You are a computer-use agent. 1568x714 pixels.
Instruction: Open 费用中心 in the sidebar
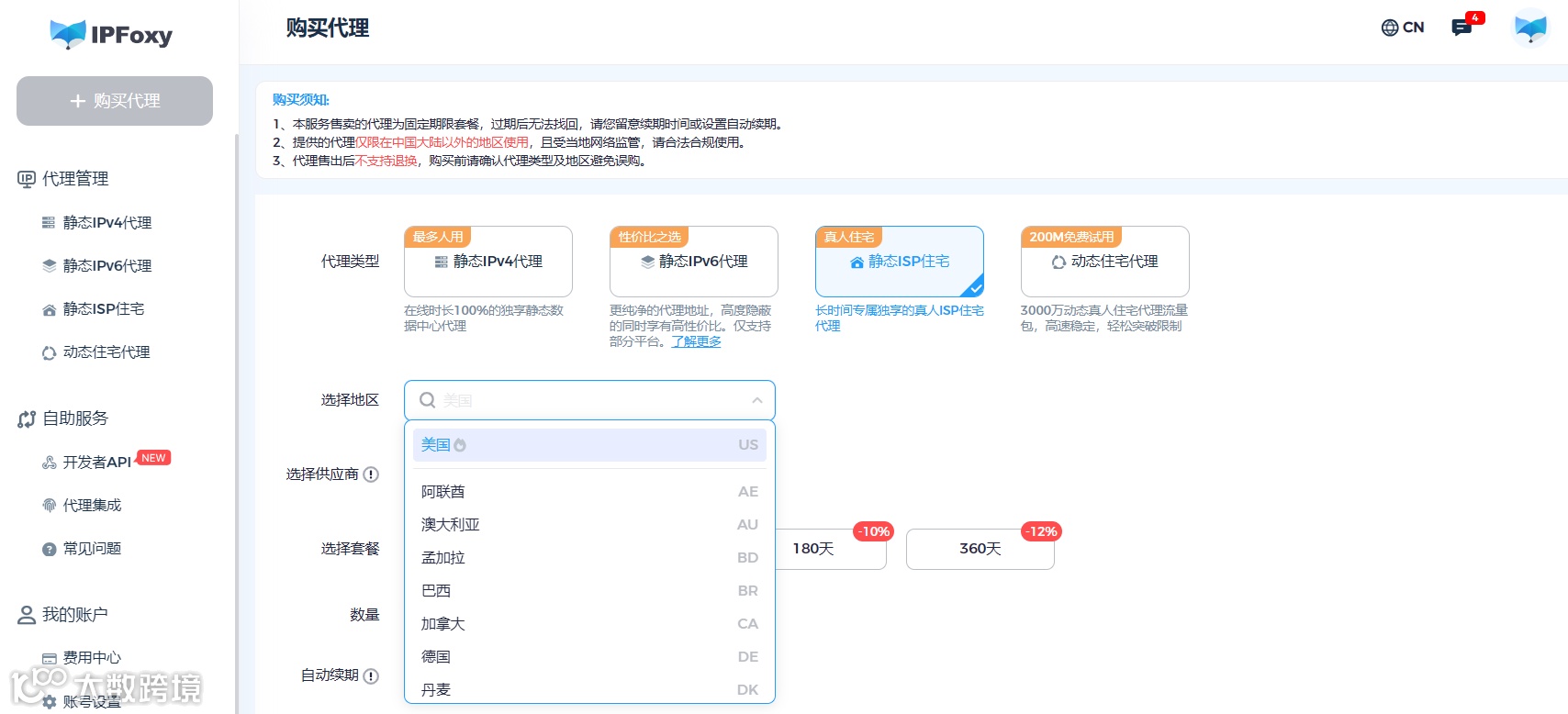click(x=82, y=657)
